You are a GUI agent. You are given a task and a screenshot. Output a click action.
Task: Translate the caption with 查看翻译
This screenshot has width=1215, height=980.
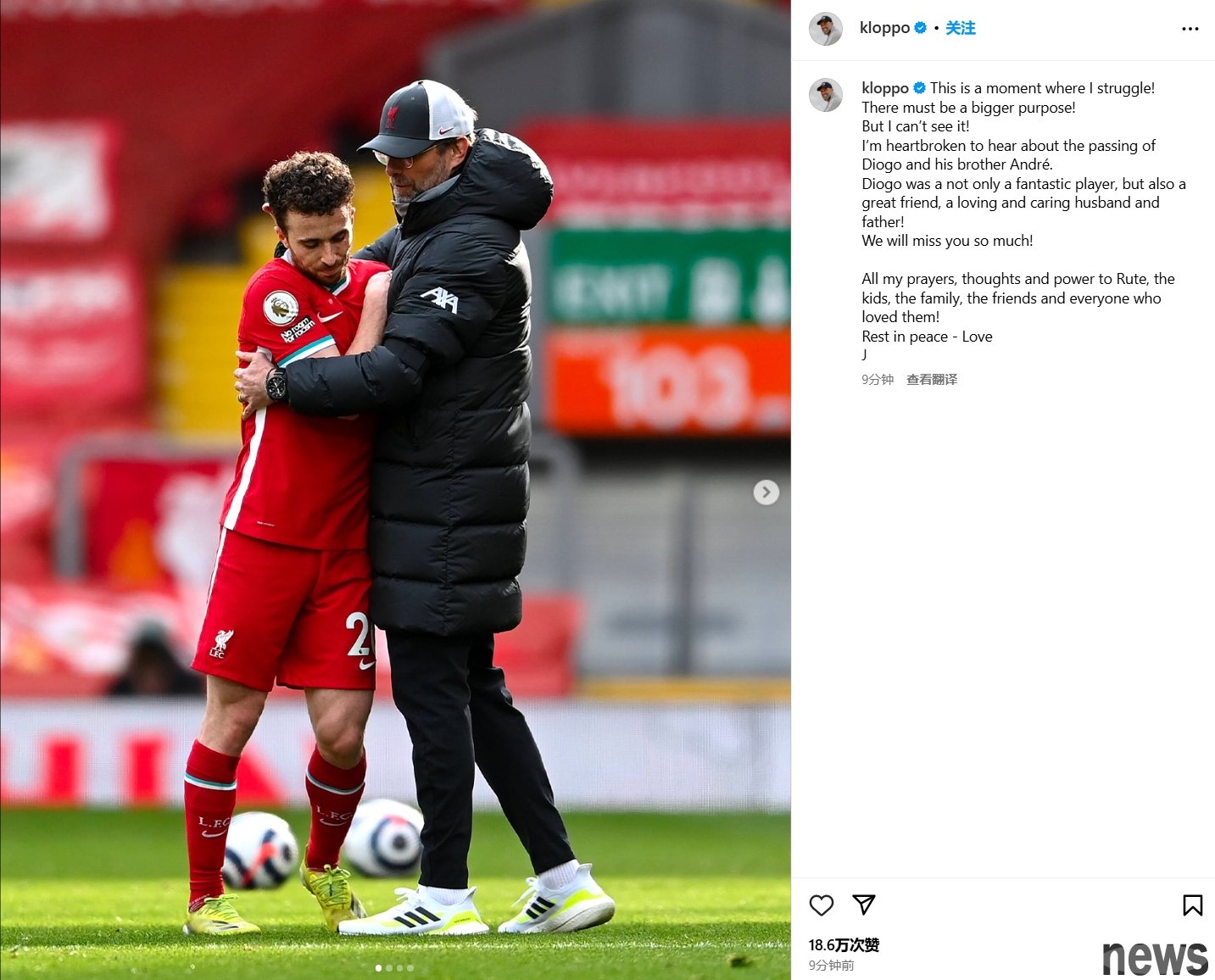tap(931, 380)
